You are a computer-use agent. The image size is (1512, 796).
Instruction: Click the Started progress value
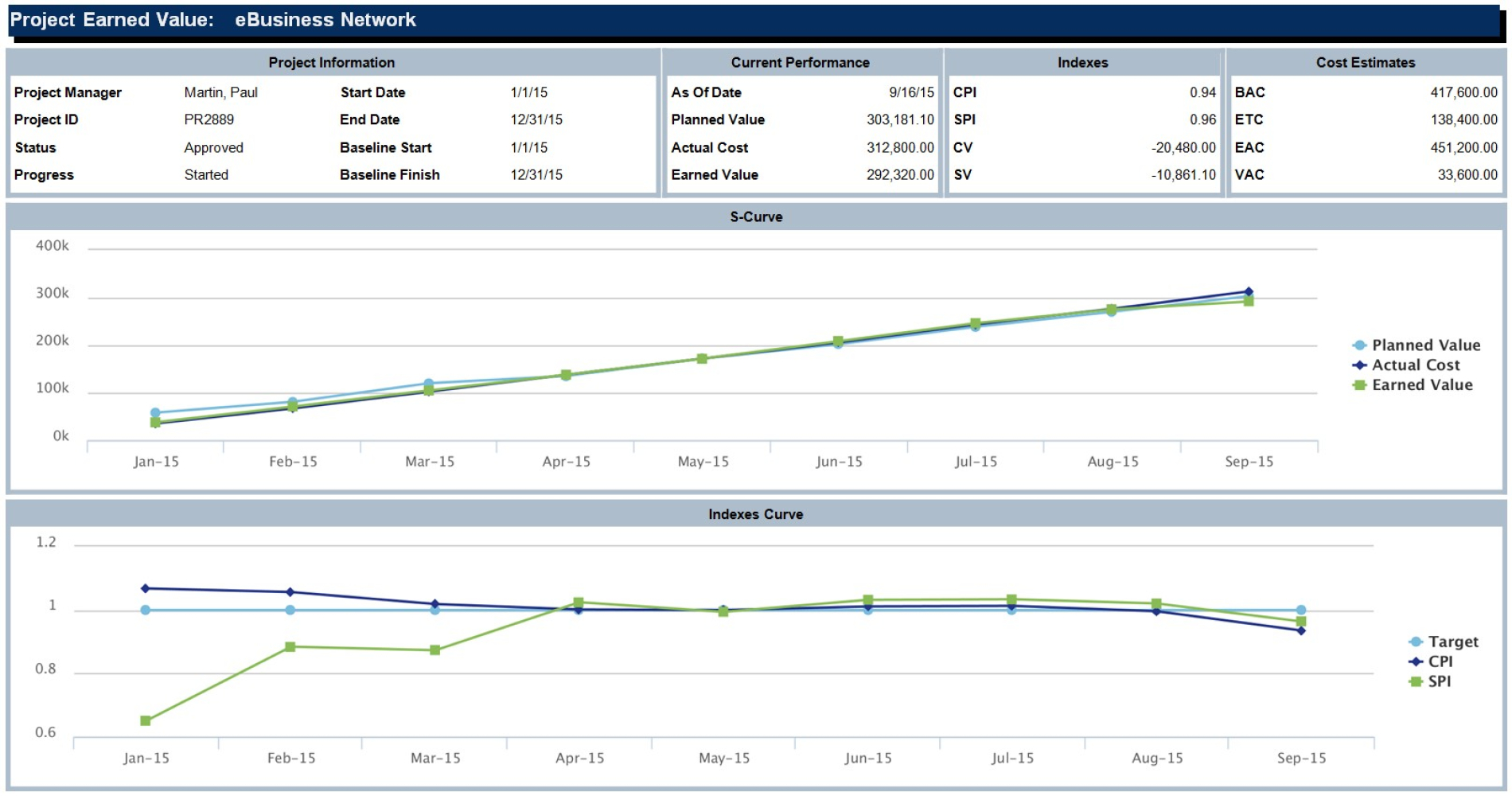(206, 174)
